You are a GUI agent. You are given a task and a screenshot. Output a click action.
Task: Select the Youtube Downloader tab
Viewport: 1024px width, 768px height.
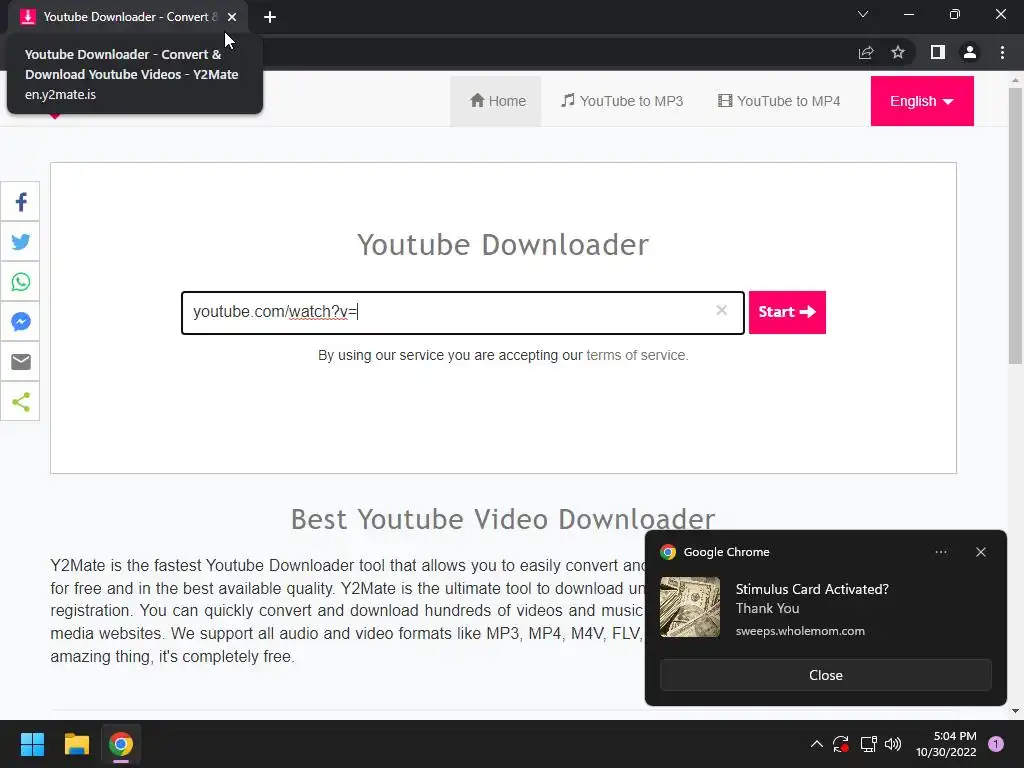[x=129, y=17]
